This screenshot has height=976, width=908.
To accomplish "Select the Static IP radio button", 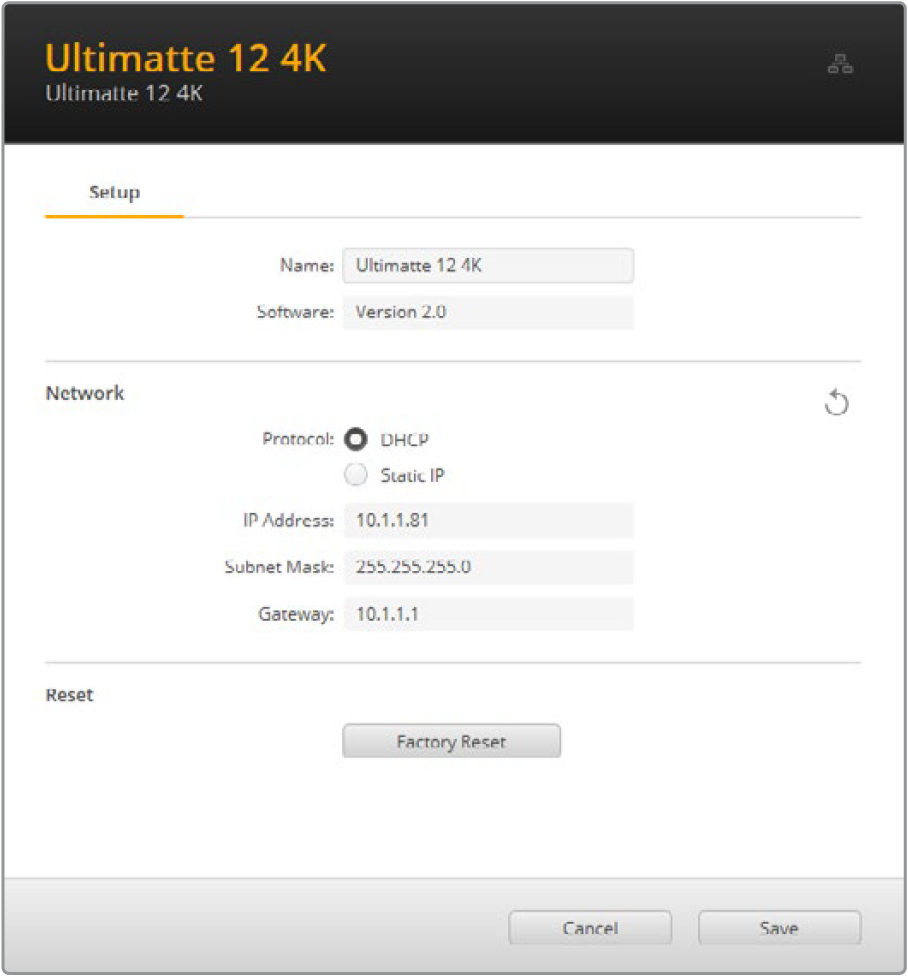I will 356,476.
